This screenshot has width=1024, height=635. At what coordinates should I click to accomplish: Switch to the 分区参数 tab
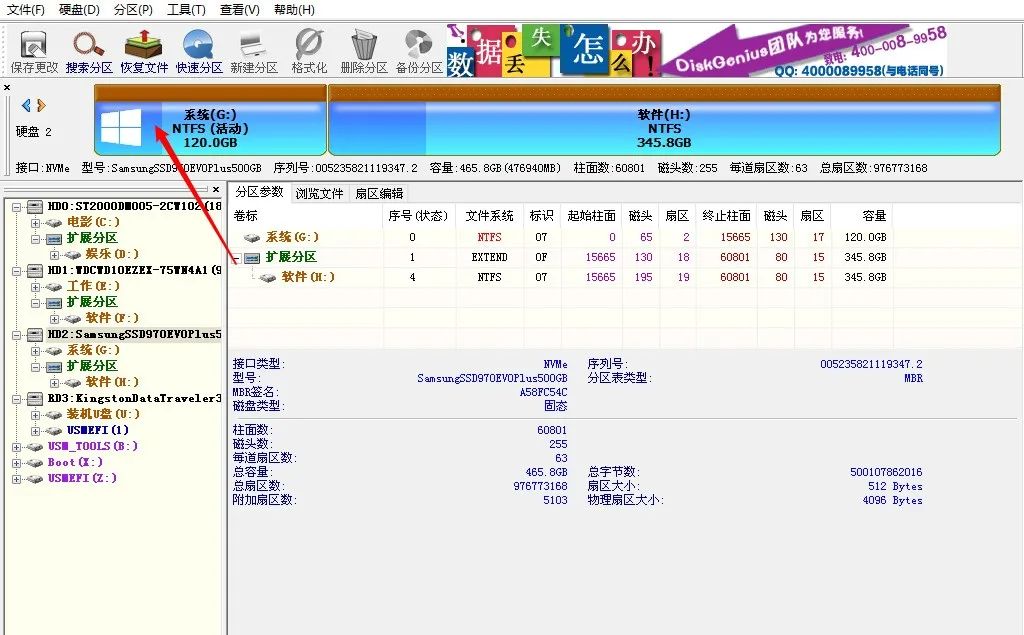(x=259, y=192)
